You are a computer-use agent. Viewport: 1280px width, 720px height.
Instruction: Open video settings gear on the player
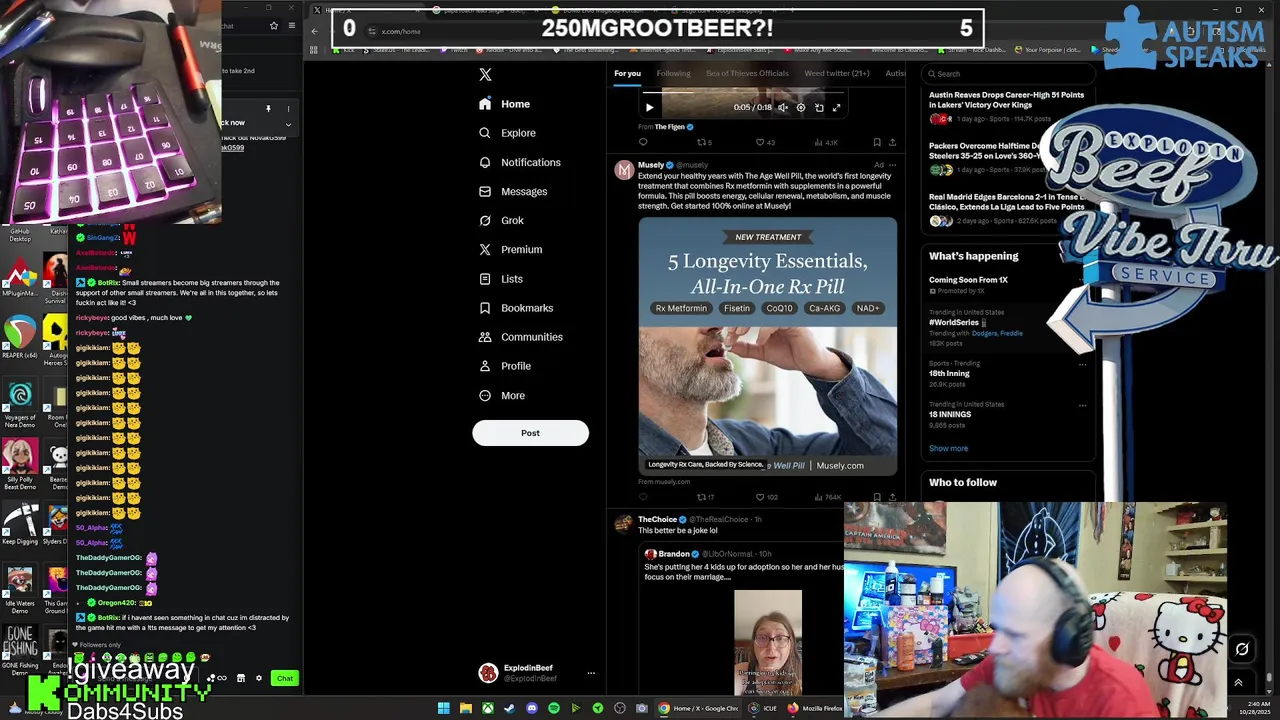[x=800, y=107]
